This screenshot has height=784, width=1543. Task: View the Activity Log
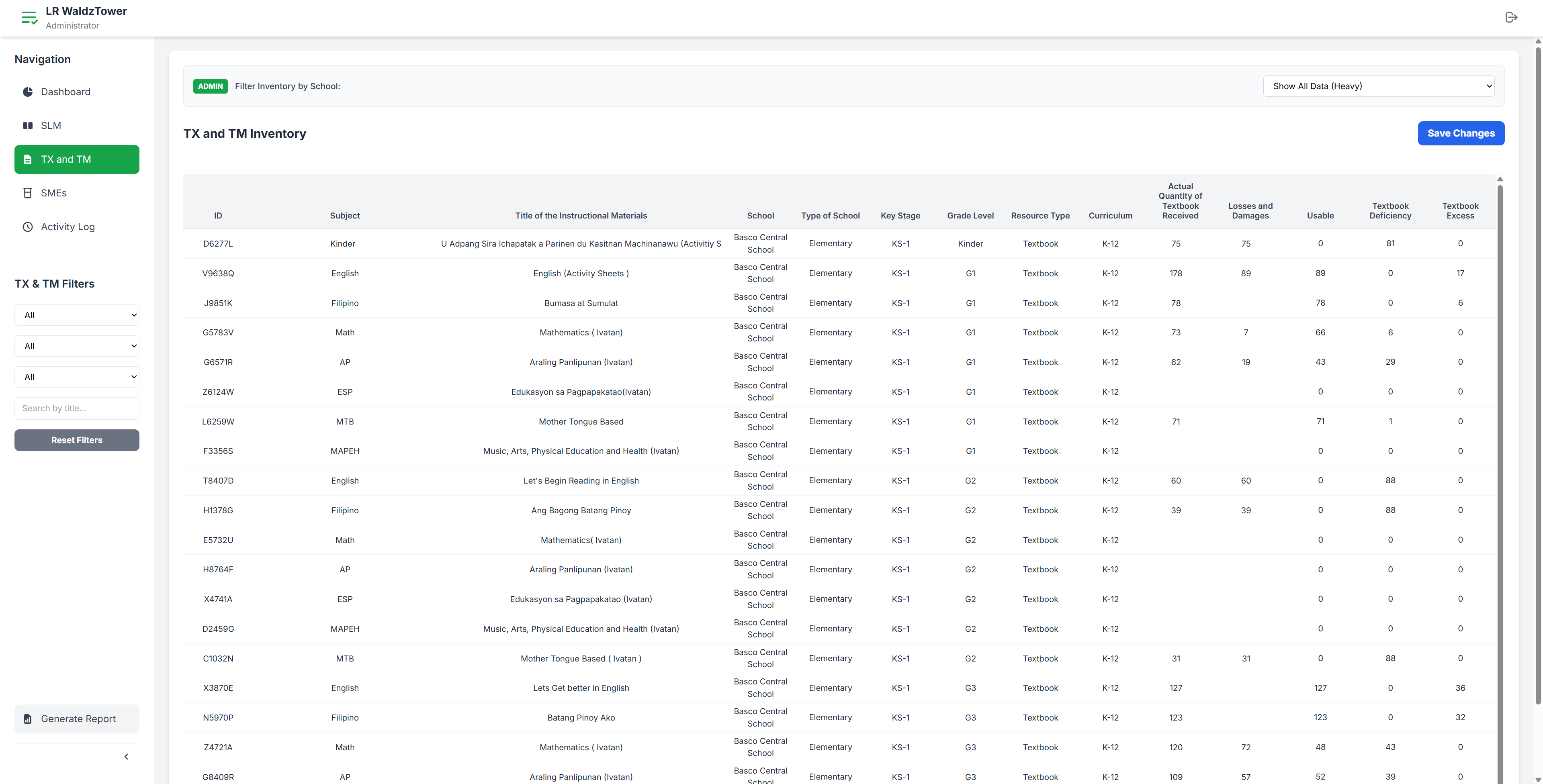coord(77,227)
